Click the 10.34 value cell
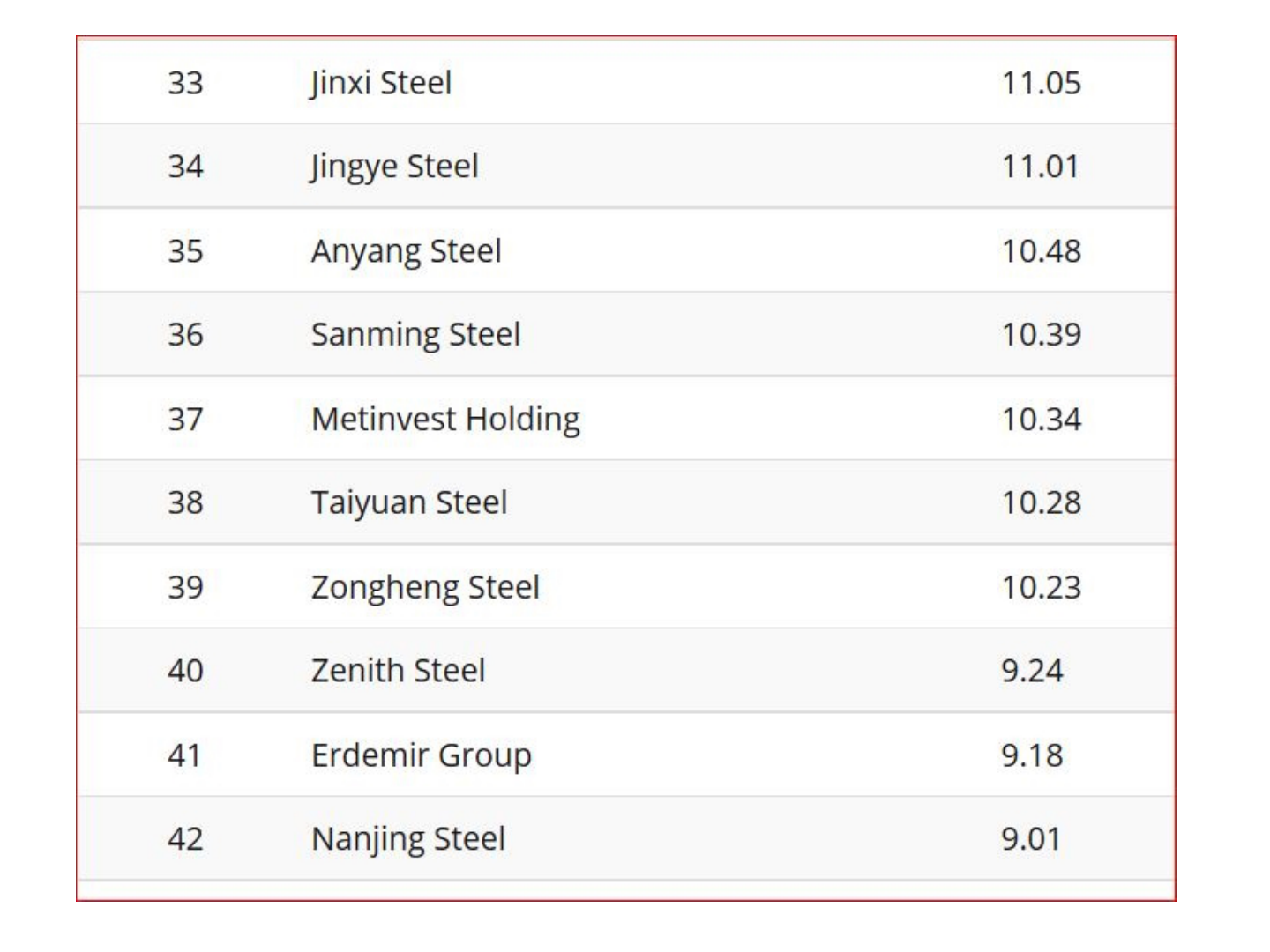 click(x=1041, y=419)
